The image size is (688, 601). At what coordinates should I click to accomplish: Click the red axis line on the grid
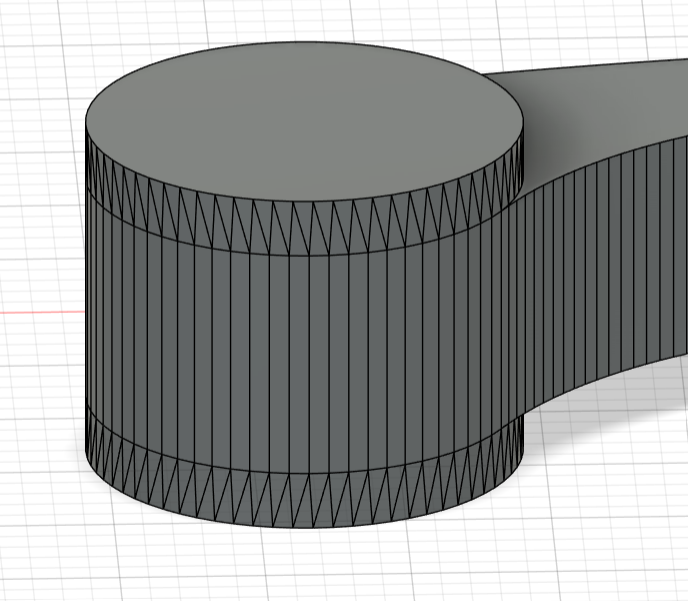coord(40,313)
